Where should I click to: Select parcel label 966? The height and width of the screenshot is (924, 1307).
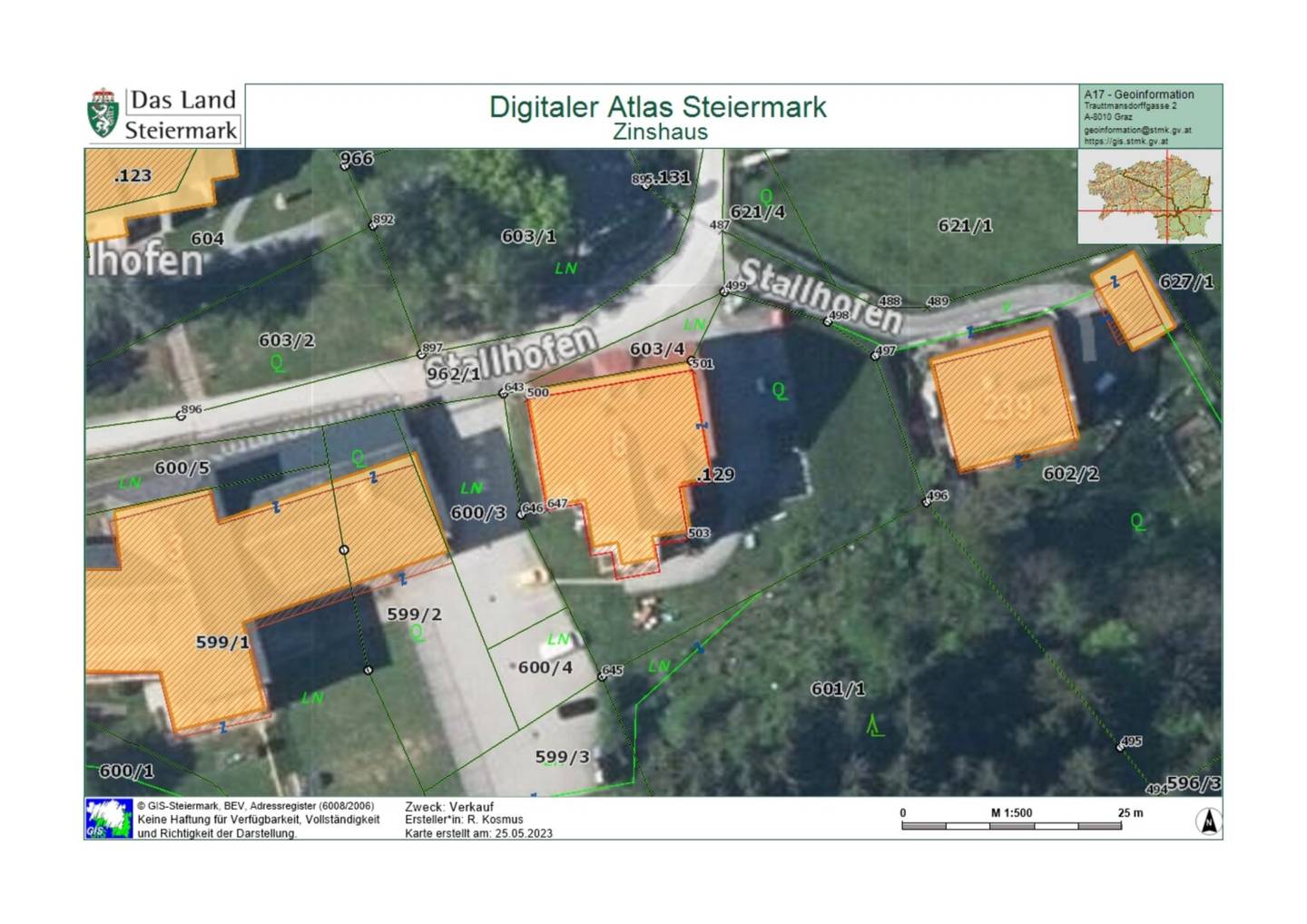pos(357,159)
